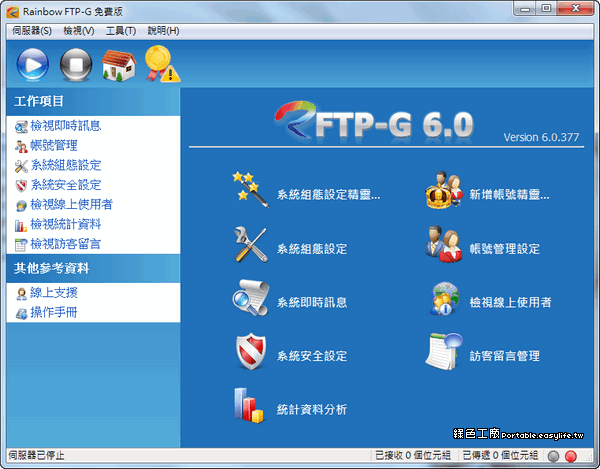Click Version 6.0.377 text
This screenshot has width=600, height=469.
tap(541, 137)
